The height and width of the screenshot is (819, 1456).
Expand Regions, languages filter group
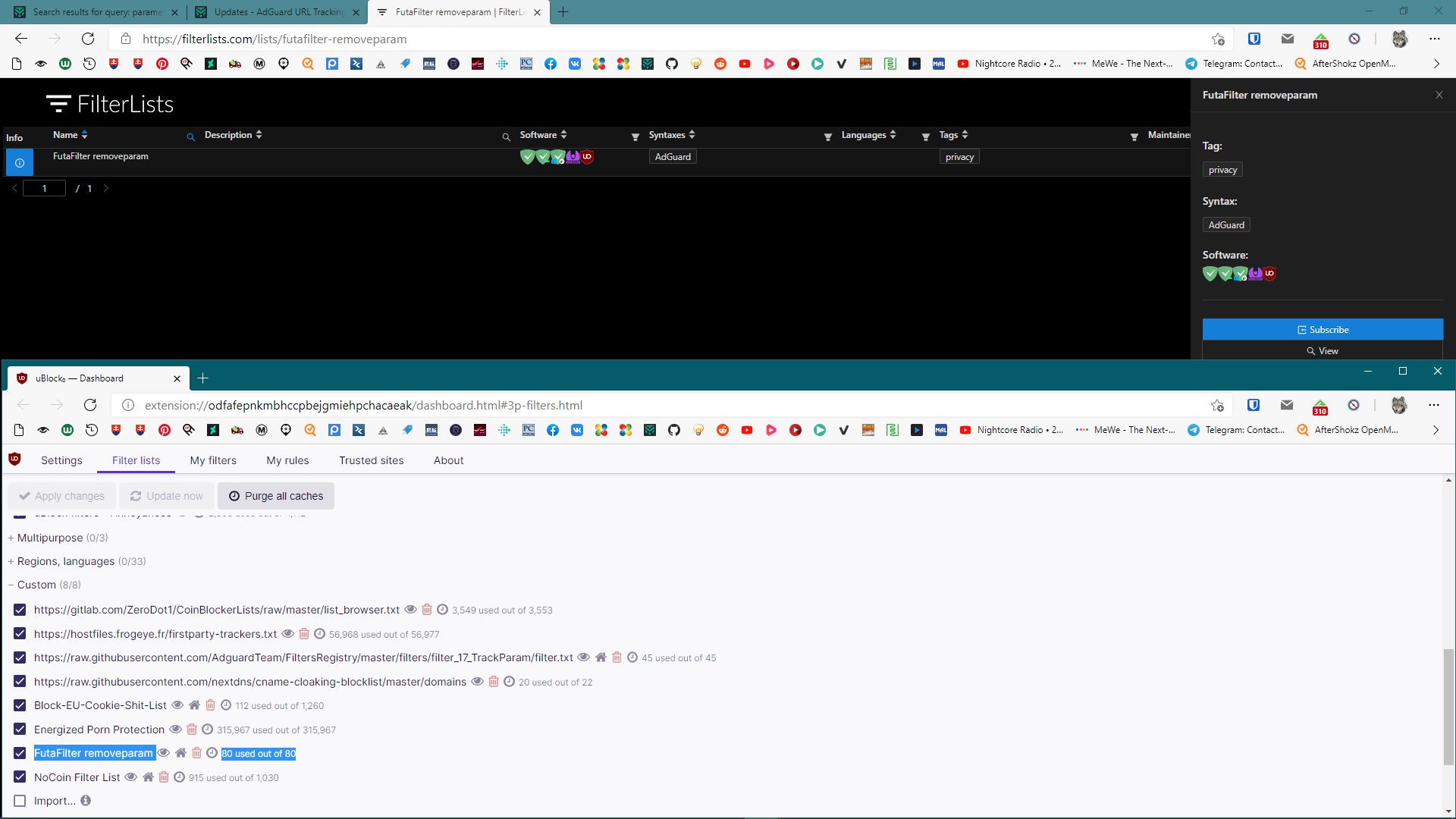[x=65, y=561]
